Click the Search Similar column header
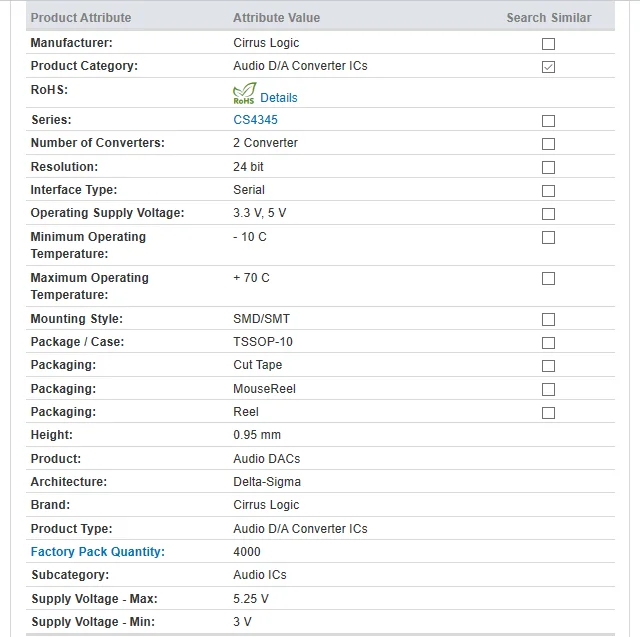 tap(549, 18)
